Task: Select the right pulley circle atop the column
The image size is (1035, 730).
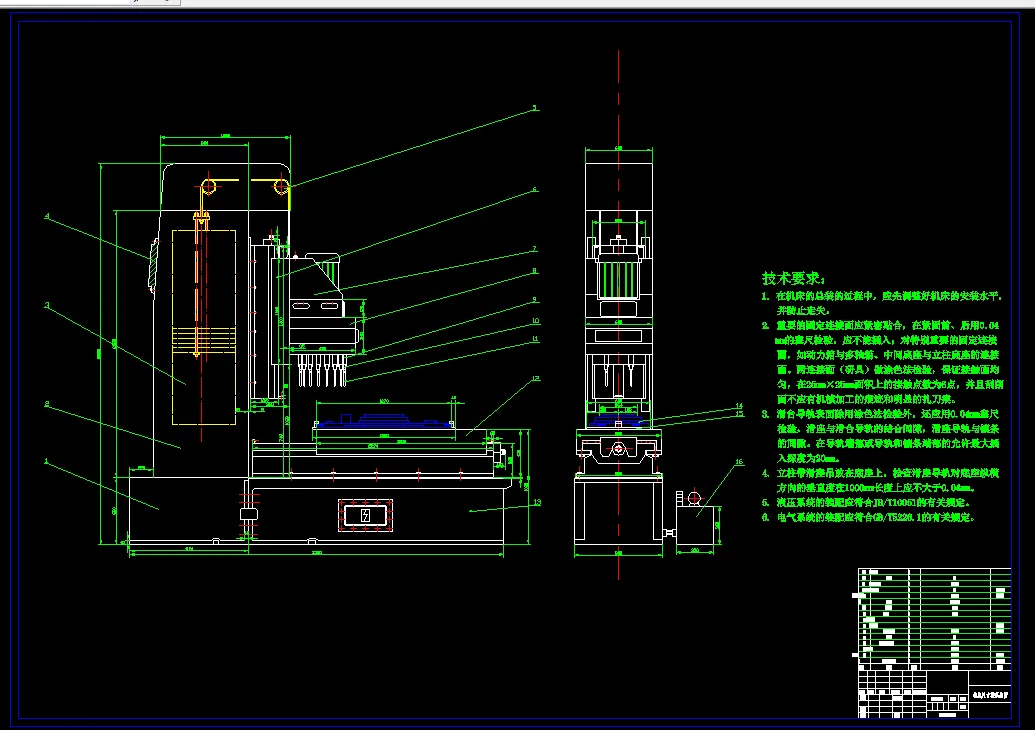Action: pyautogui.click(x=282, y=187)
